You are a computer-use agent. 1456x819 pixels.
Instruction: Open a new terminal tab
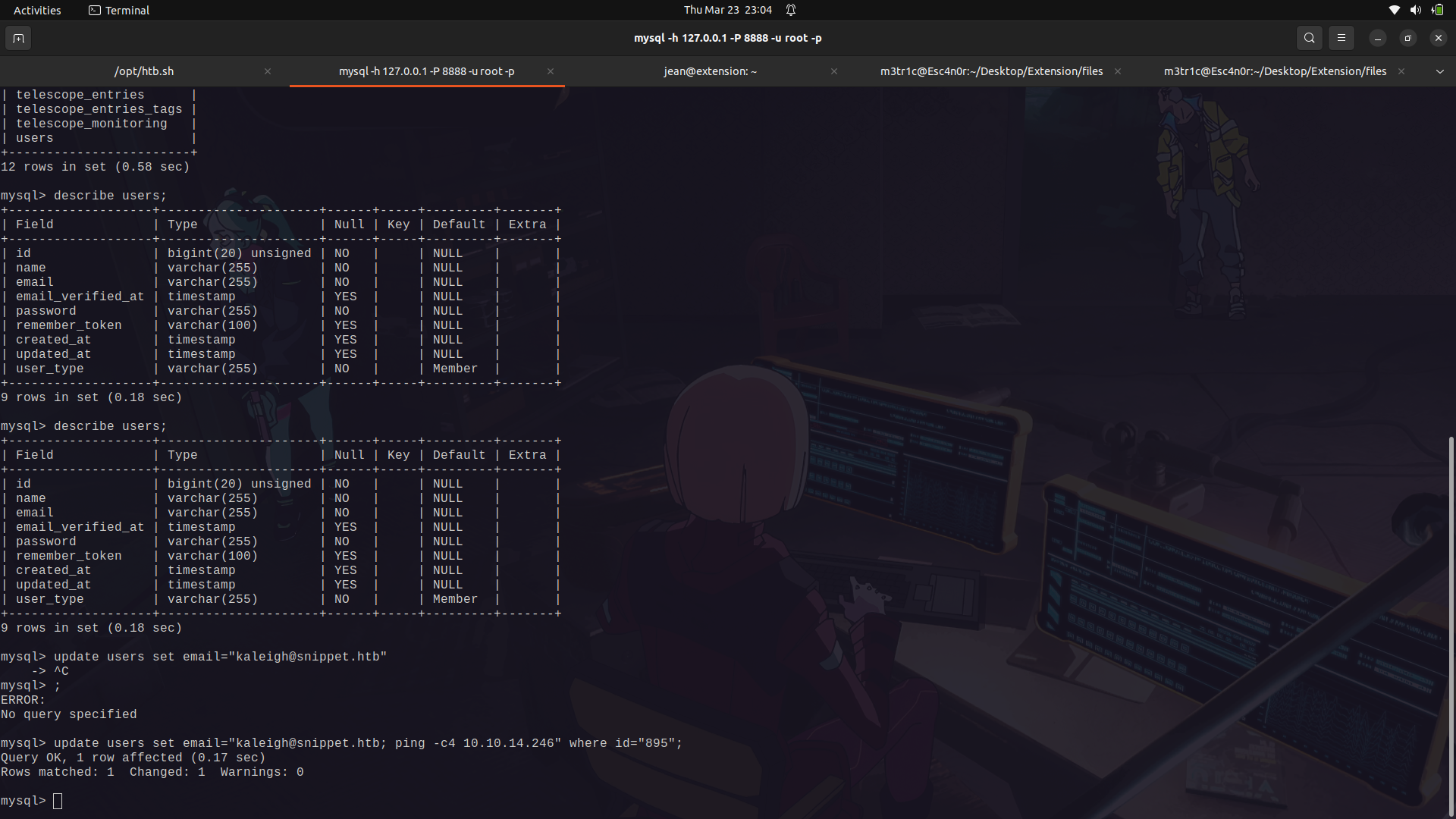[x=18, y=38]
